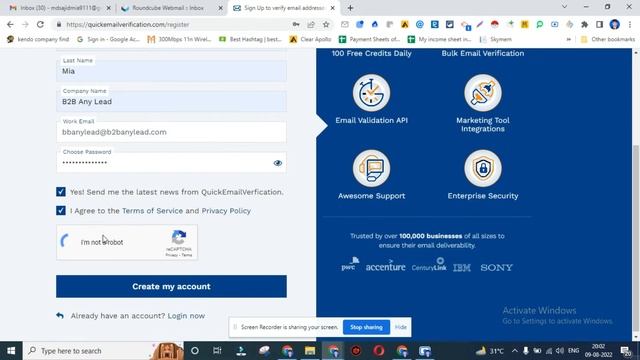Edit the Last Name field
The width and height of the screenshot is (640, 360).
coord(171,71)
